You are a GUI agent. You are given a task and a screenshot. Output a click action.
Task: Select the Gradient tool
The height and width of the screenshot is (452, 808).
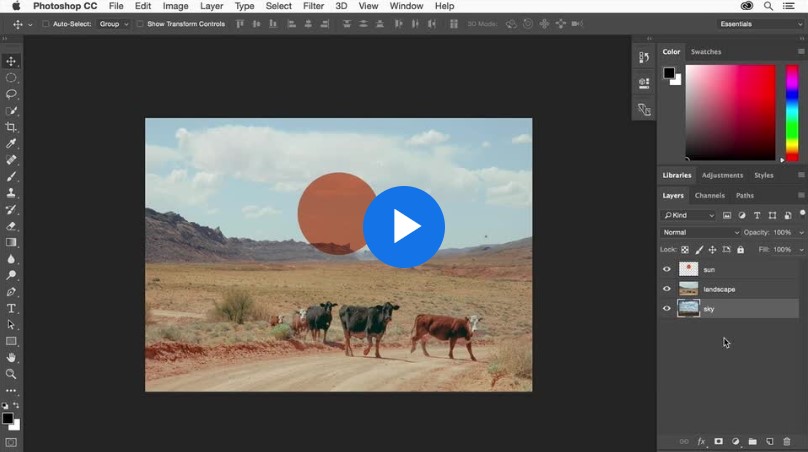click(11, 242)
